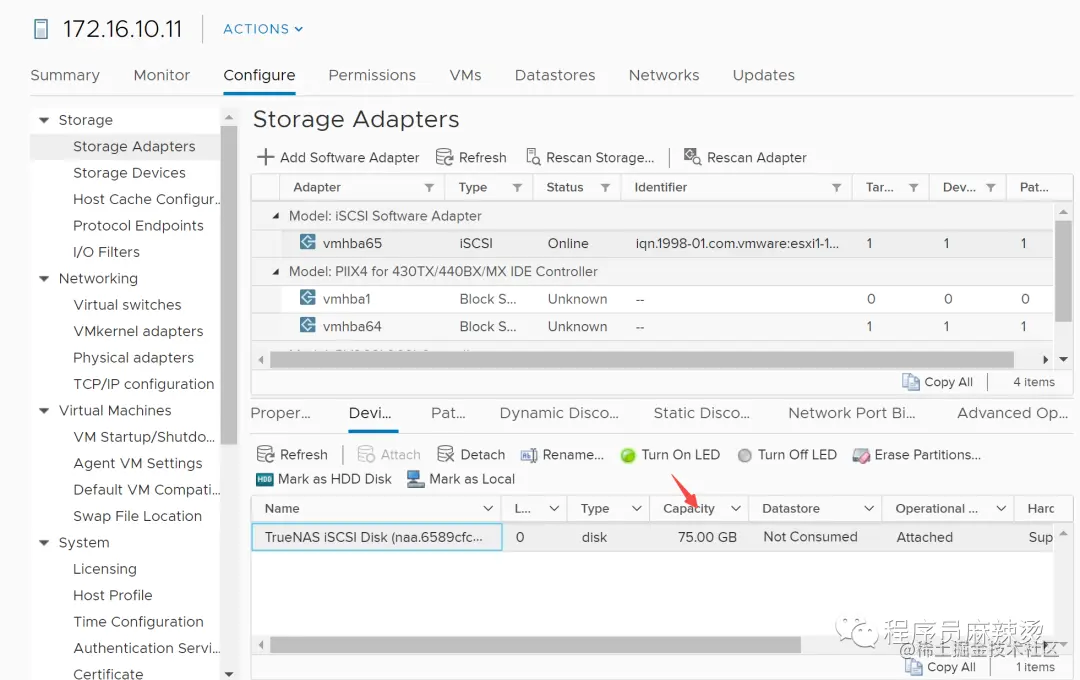
Task: Select Protocol Endpoints in the sidebar
Action: [x=138, y=226]
